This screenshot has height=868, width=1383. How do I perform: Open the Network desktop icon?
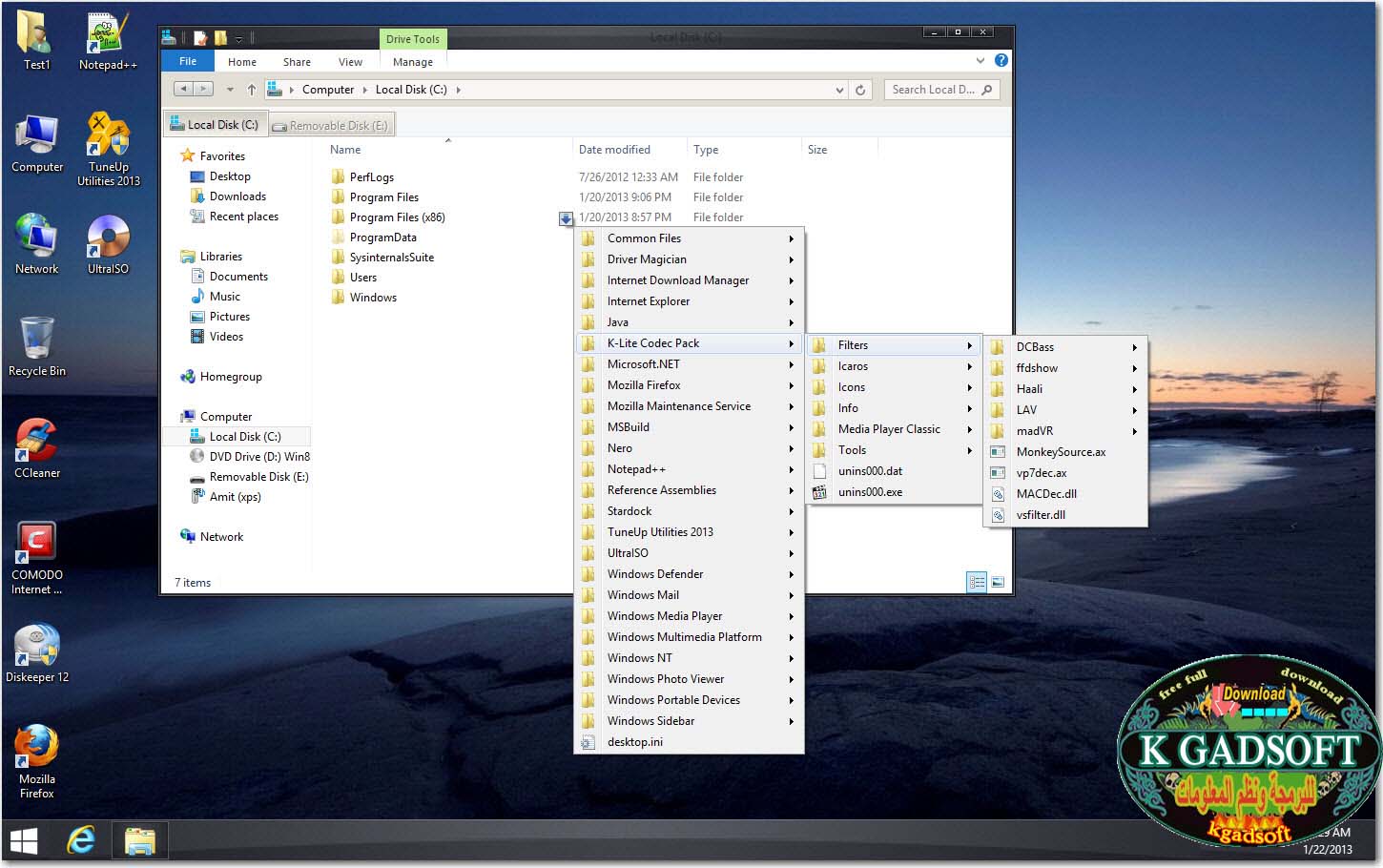(x=37, y=246)
